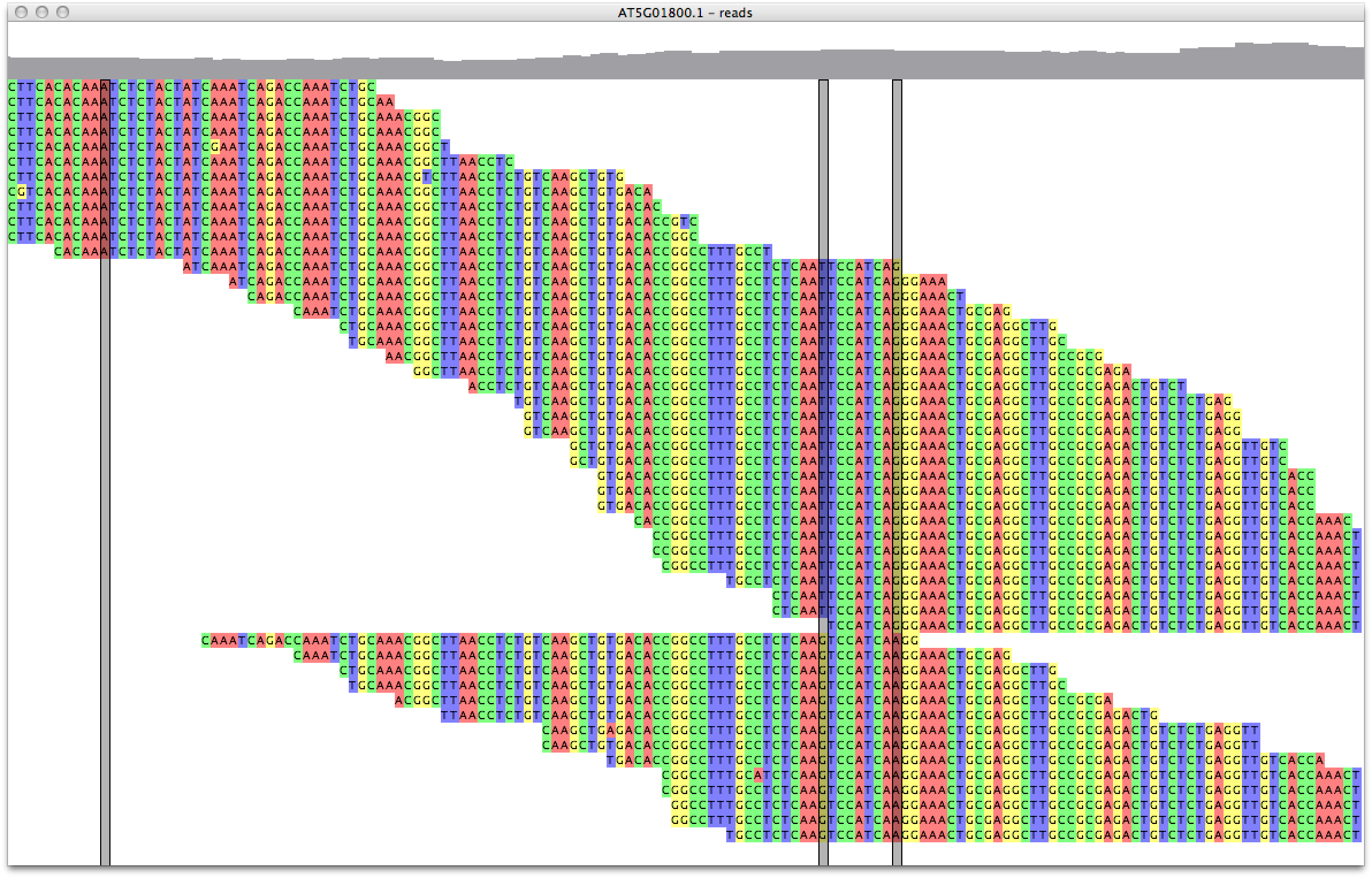Screen dimensions: 1372x878
Task: Click the rightmost gray vertical SNP marker bar
Action: [897, 173]
